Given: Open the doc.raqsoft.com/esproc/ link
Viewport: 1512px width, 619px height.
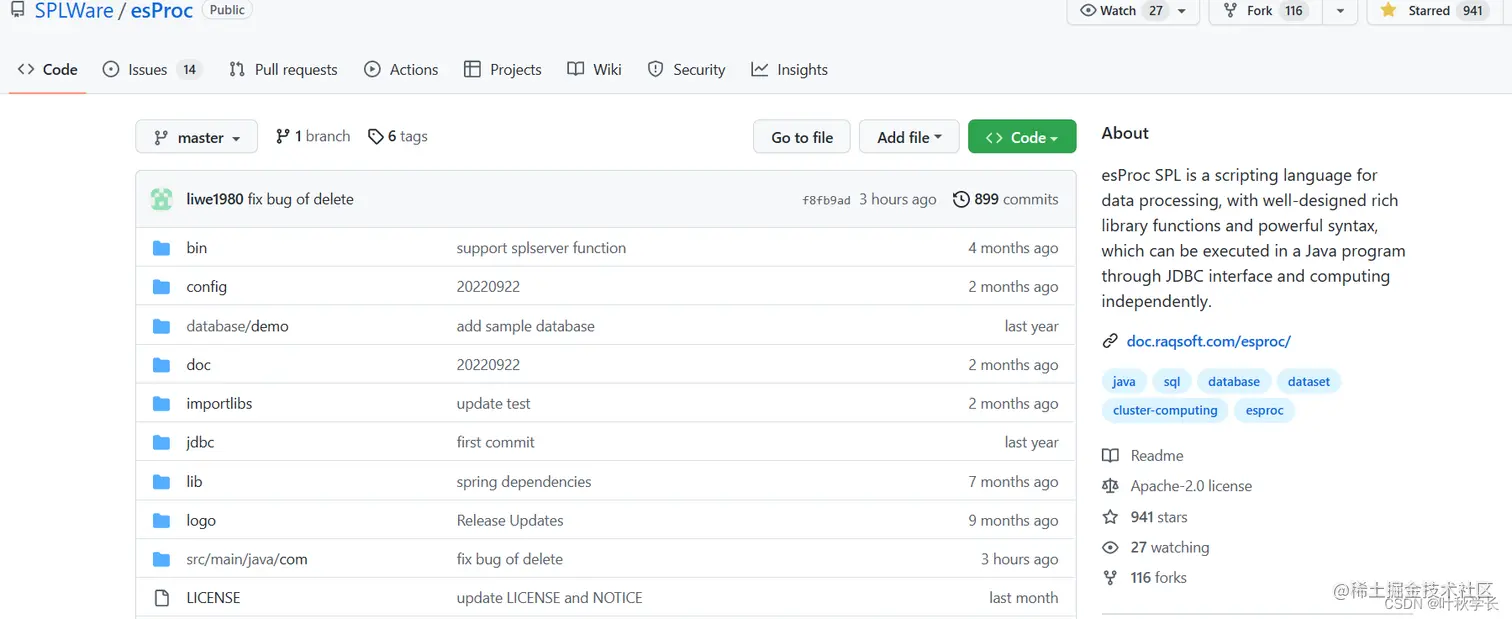Looking at the screenshot, I should tap(1208, 341).
